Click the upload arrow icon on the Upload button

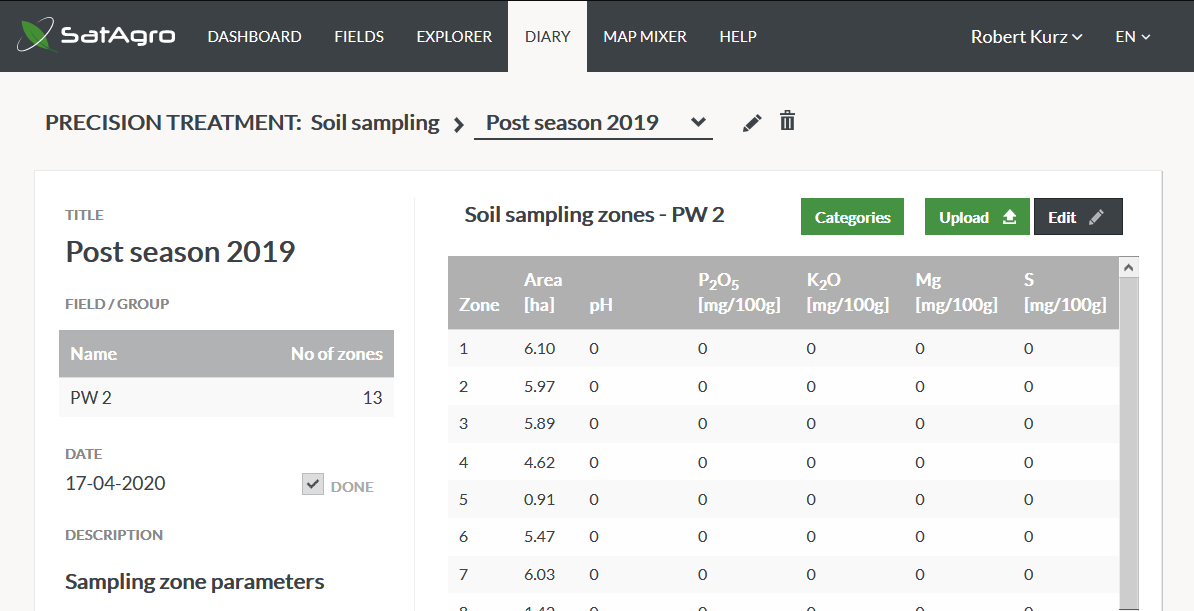point(1009,217)
